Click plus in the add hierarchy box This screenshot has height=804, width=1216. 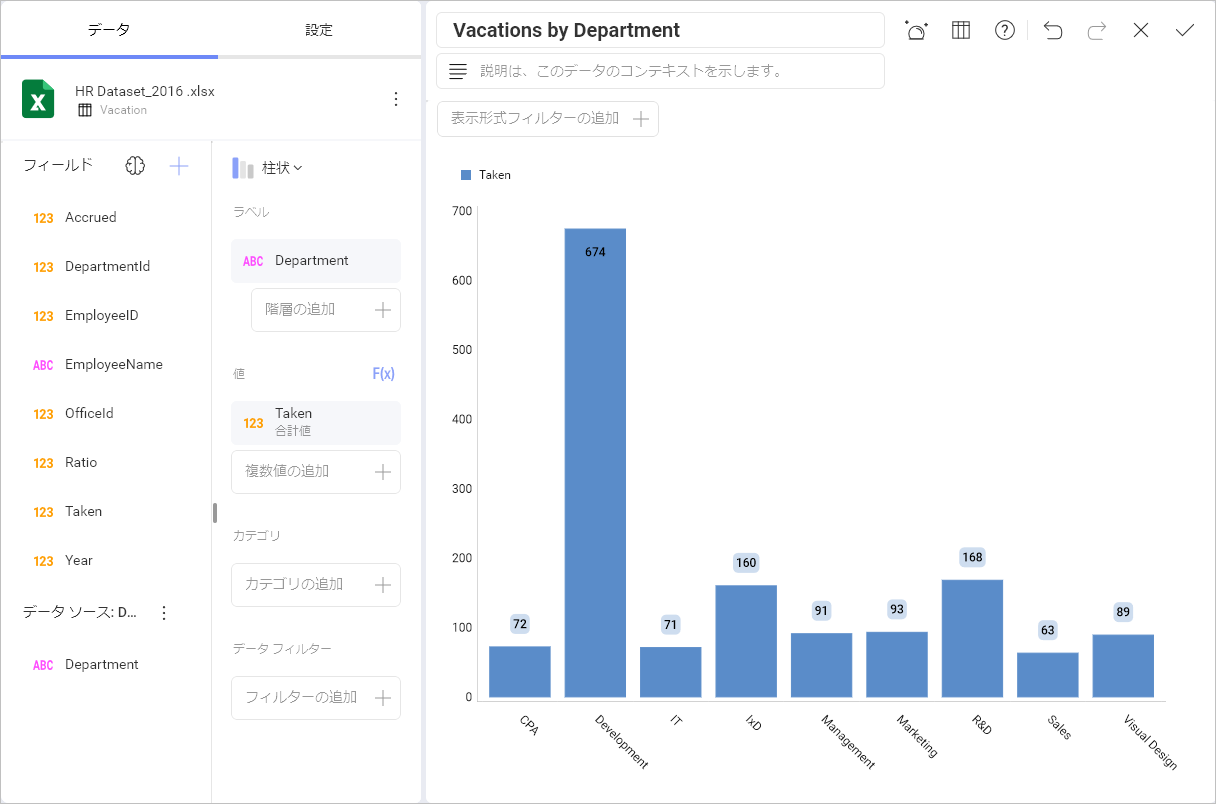coord(383,310)
